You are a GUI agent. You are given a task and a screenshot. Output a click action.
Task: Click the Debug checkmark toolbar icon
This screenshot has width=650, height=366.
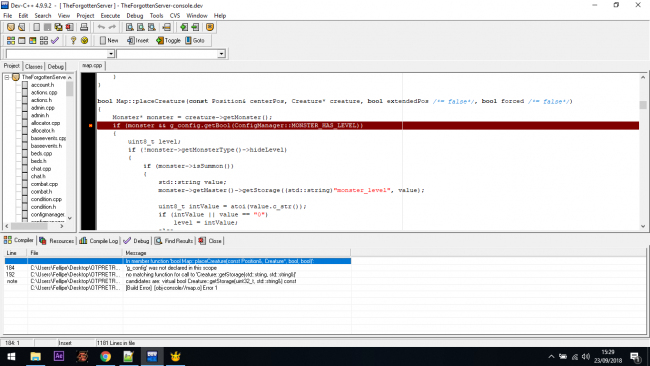point(55,41)
